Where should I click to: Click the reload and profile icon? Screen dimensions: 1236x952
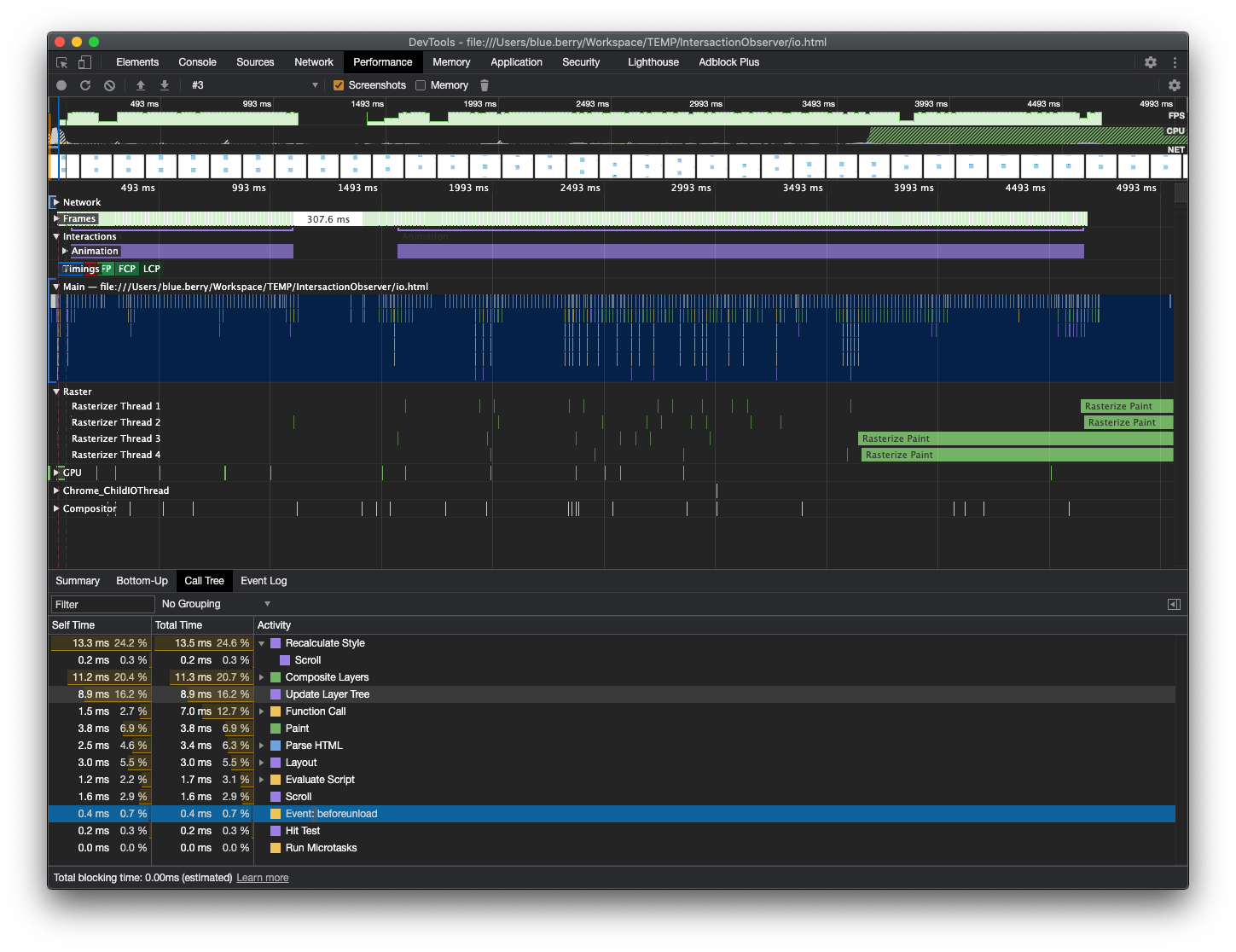click(85, 85)
